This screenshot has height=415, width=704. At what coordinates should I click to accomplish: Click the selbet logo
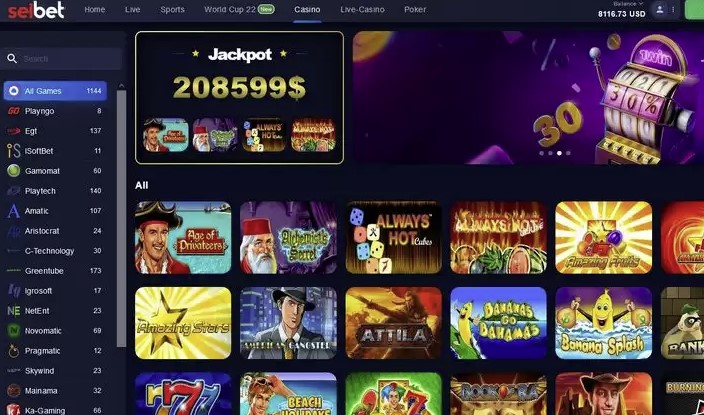tap(36, 10)
